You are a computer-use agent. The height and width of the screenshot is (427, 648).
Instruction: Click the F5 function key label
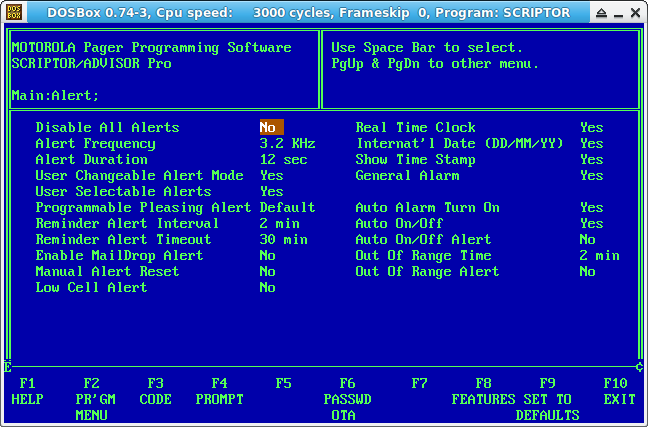point(284,384)
